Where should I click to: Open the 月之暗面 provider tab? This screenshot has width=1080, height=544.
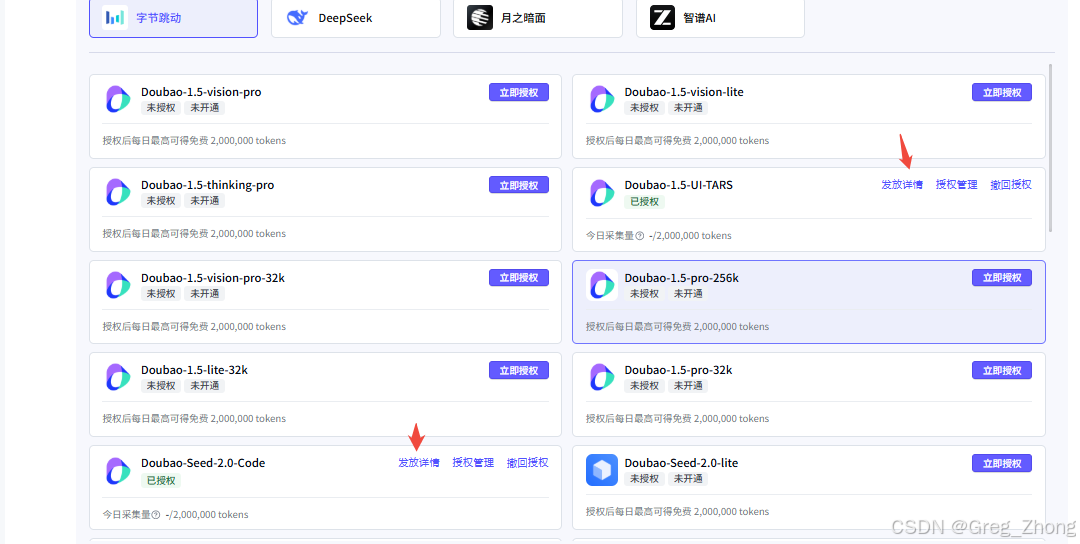(538, 18)
